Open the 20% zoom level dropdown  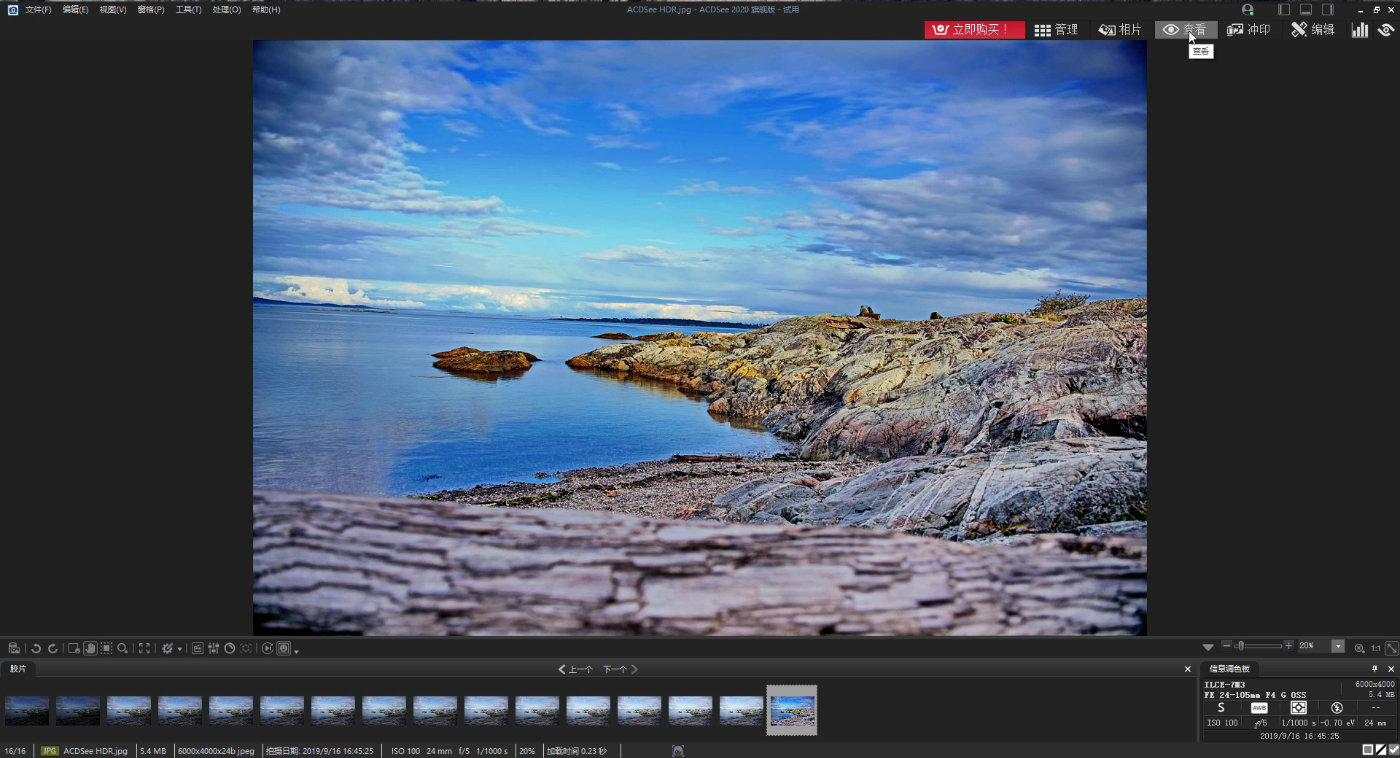(1338, 647)
